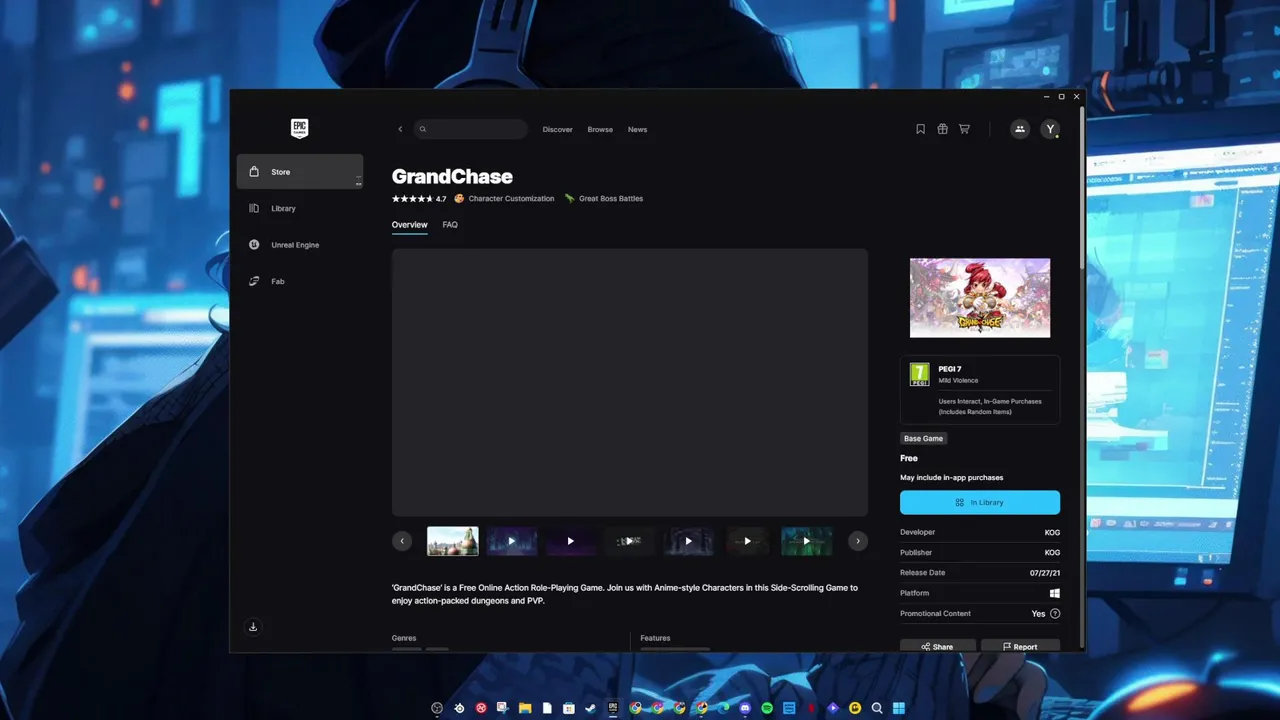1280x720 pixels.
Task: Open the Library section in sidebar
Action: [x=300, y=208]
